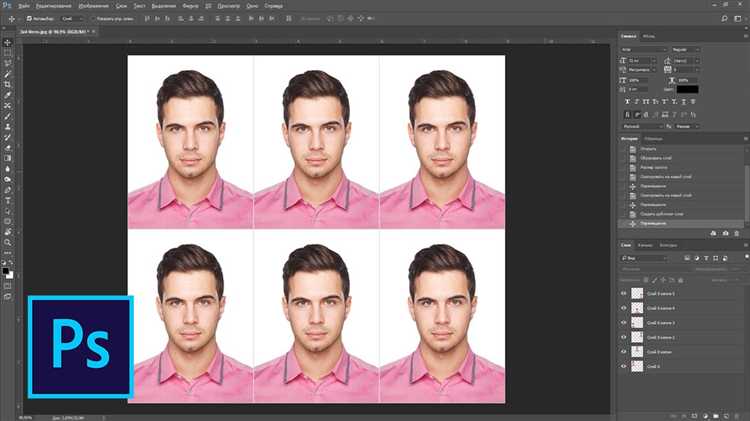
Task: Open the Filter menu in the menu bar
Action: [x=190, y=6]
